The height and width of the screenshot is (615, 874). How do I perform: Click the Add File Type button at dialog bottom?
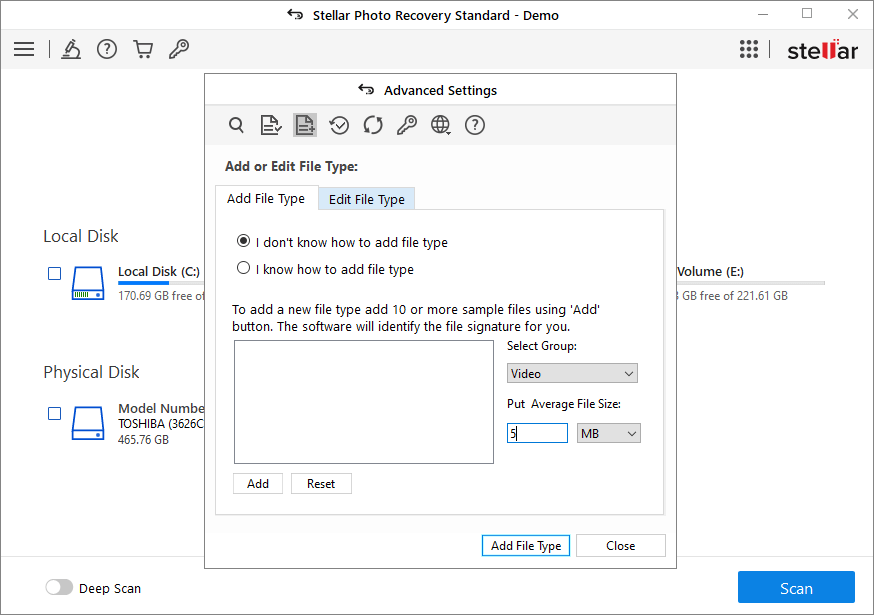click(526, 545)
